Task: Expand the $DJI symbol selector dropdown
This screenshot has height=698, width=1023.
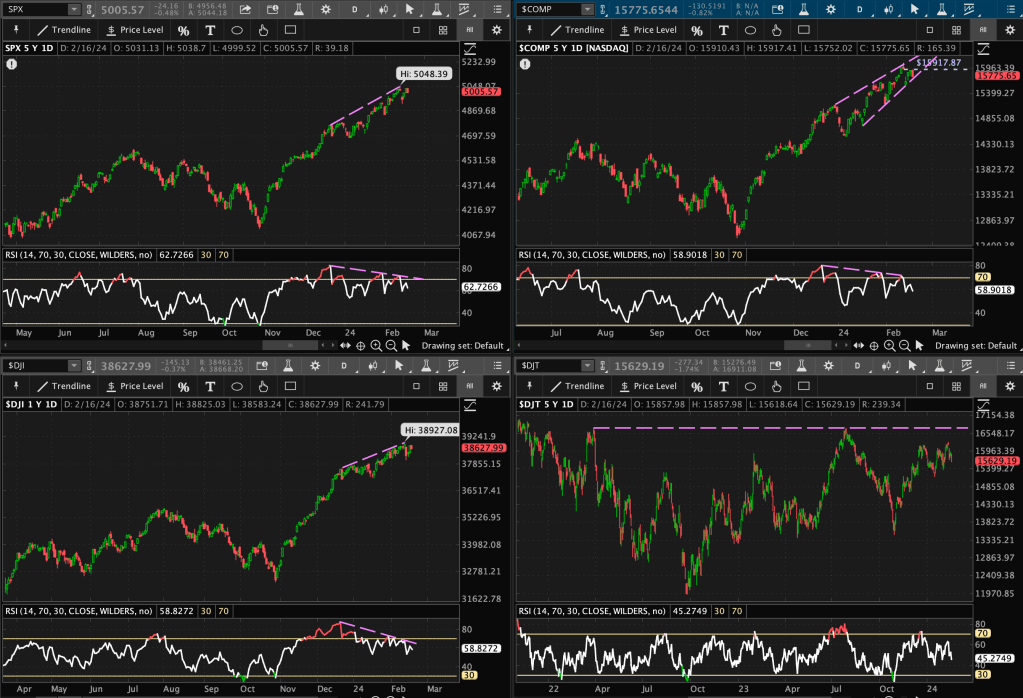Action: click(76, 365)
